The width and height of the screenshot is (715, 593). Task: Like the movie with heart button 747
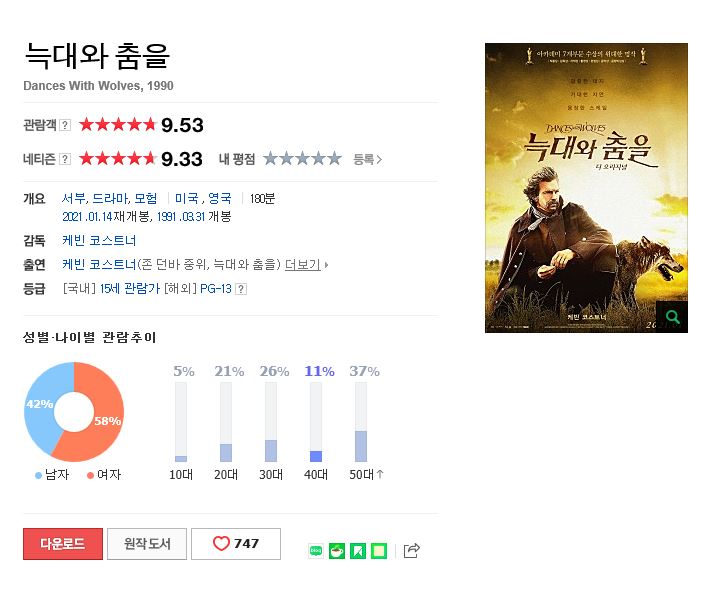tap(236, 544)
